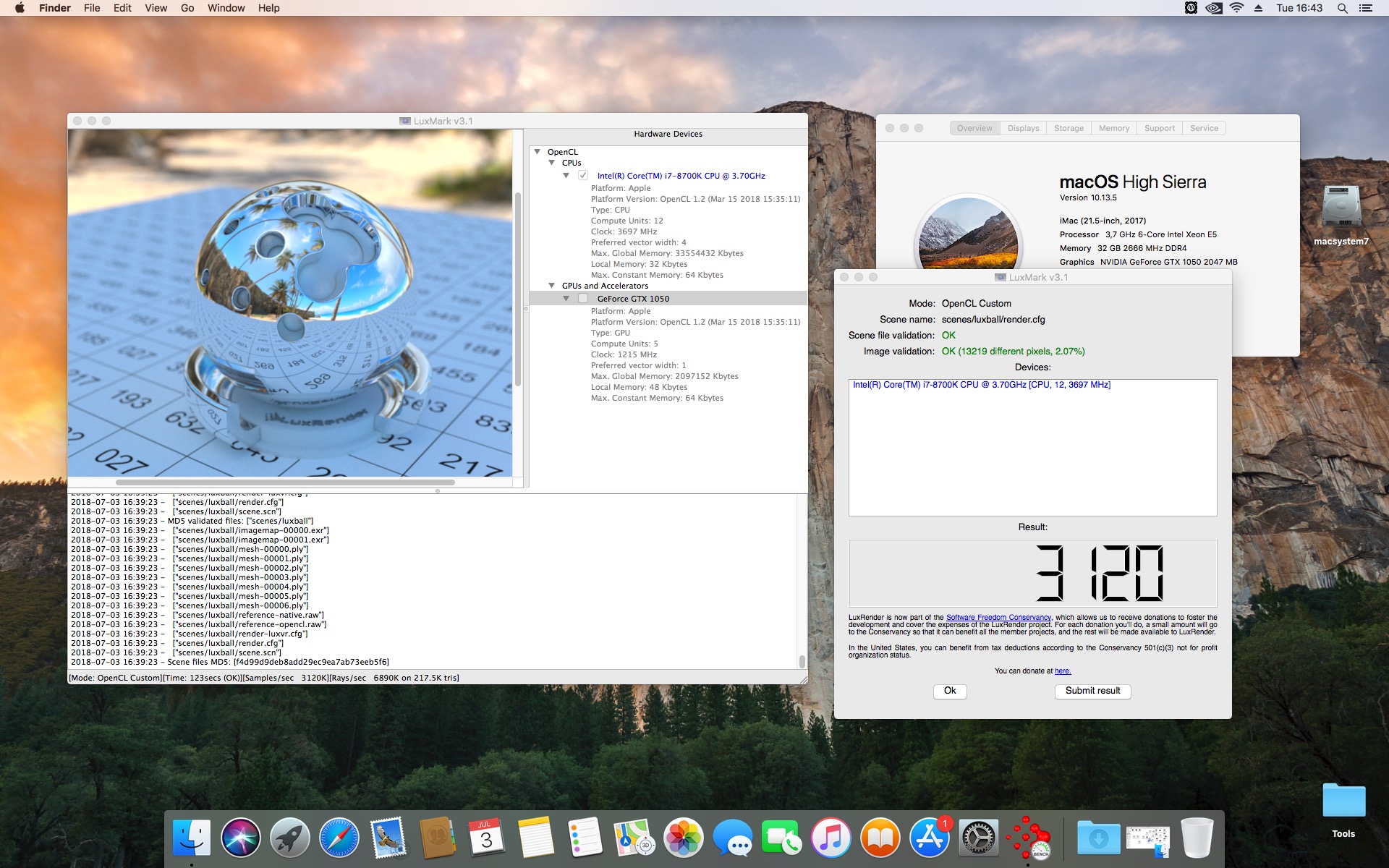
Task: Open the LuxMark icon in the Dock
Action: click(x=1028, y=838)
